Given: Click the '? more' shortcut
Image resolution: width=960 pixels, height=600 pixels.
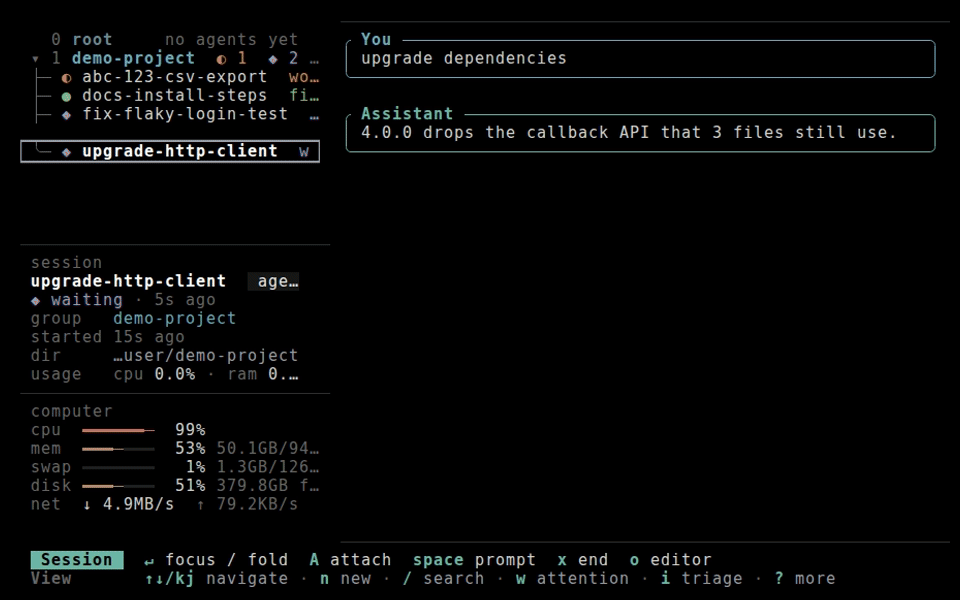Looking at the screenshot, I should coord(804,579).
